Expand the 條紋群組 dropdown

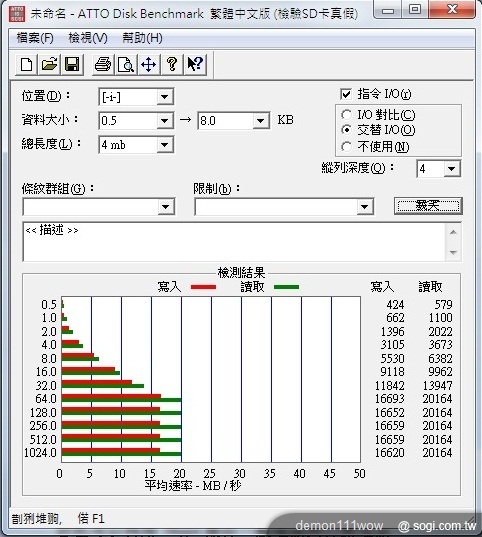point(166,207)
